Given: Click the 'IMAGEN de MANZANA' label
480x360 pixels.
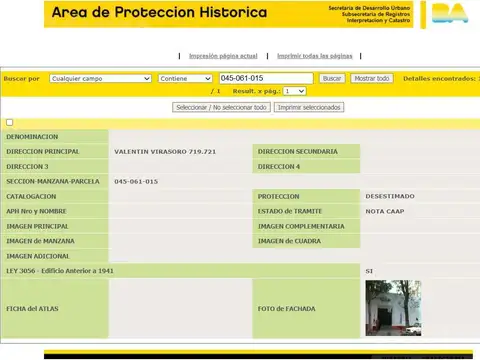Looking at the screenshot, I should click(x=40, y=241).
